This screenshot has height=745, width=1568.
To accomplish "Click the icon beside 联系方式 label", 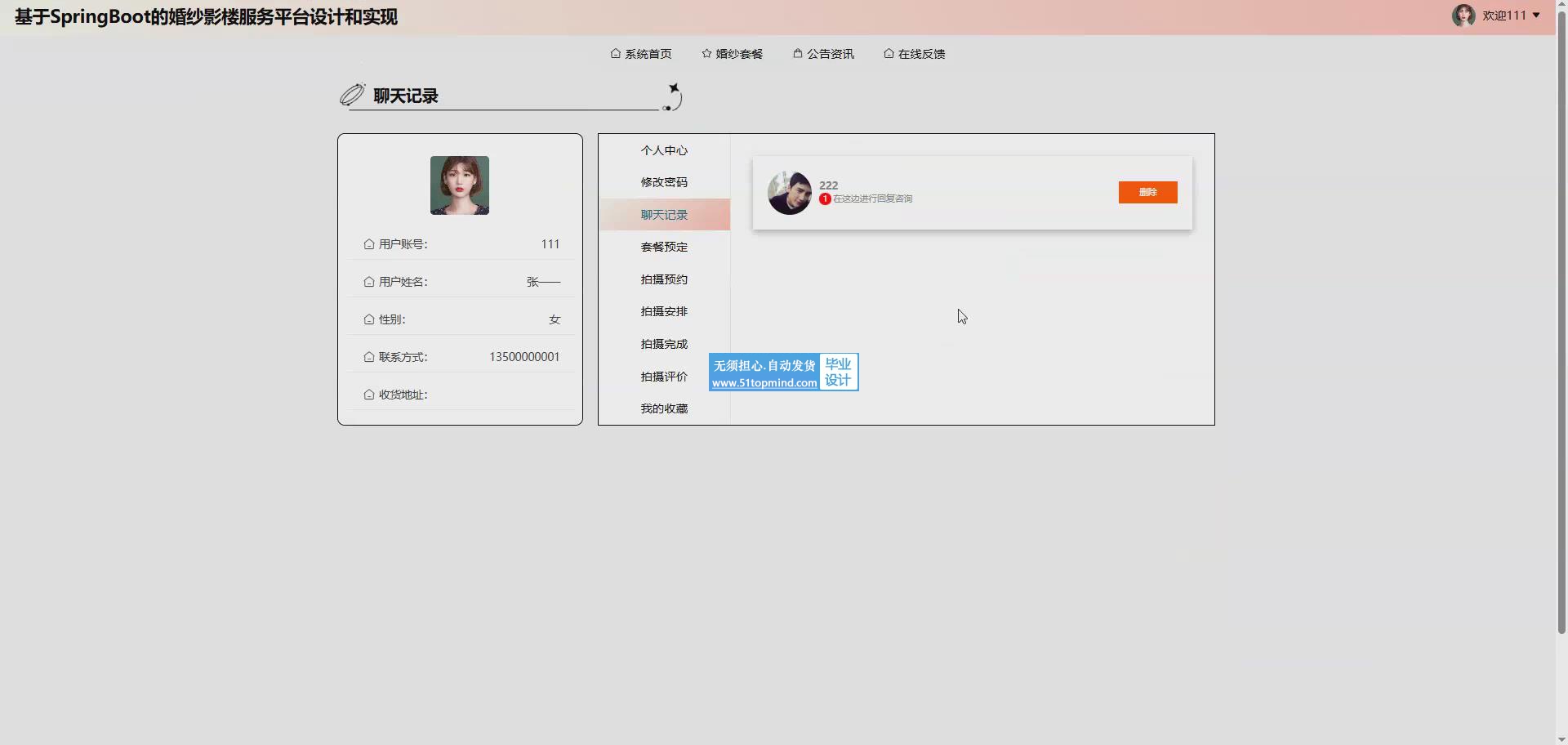I will (369, 357).
